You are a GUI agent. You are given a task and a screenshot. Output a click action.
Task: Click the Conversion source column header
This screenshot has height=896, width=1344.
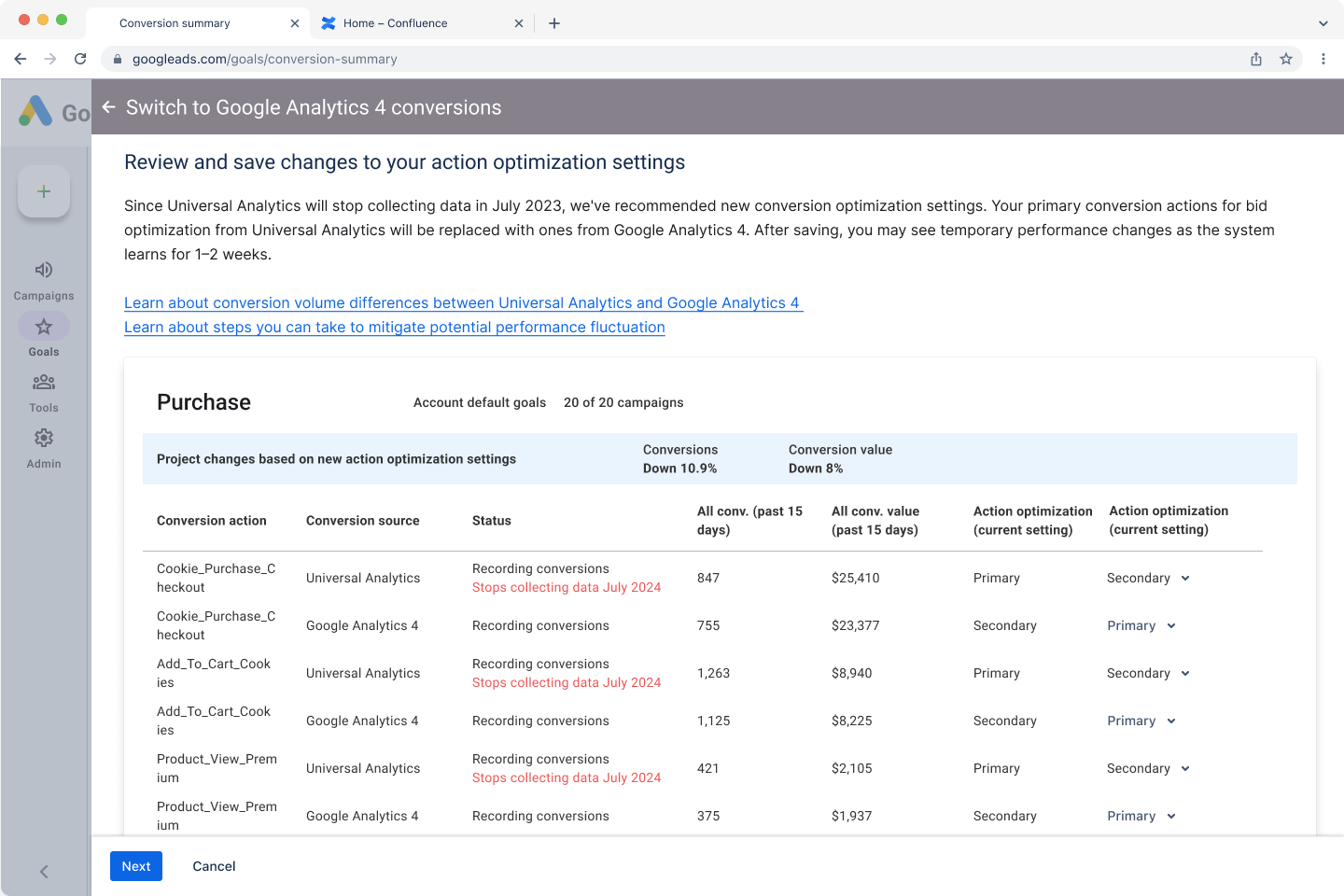363,521
